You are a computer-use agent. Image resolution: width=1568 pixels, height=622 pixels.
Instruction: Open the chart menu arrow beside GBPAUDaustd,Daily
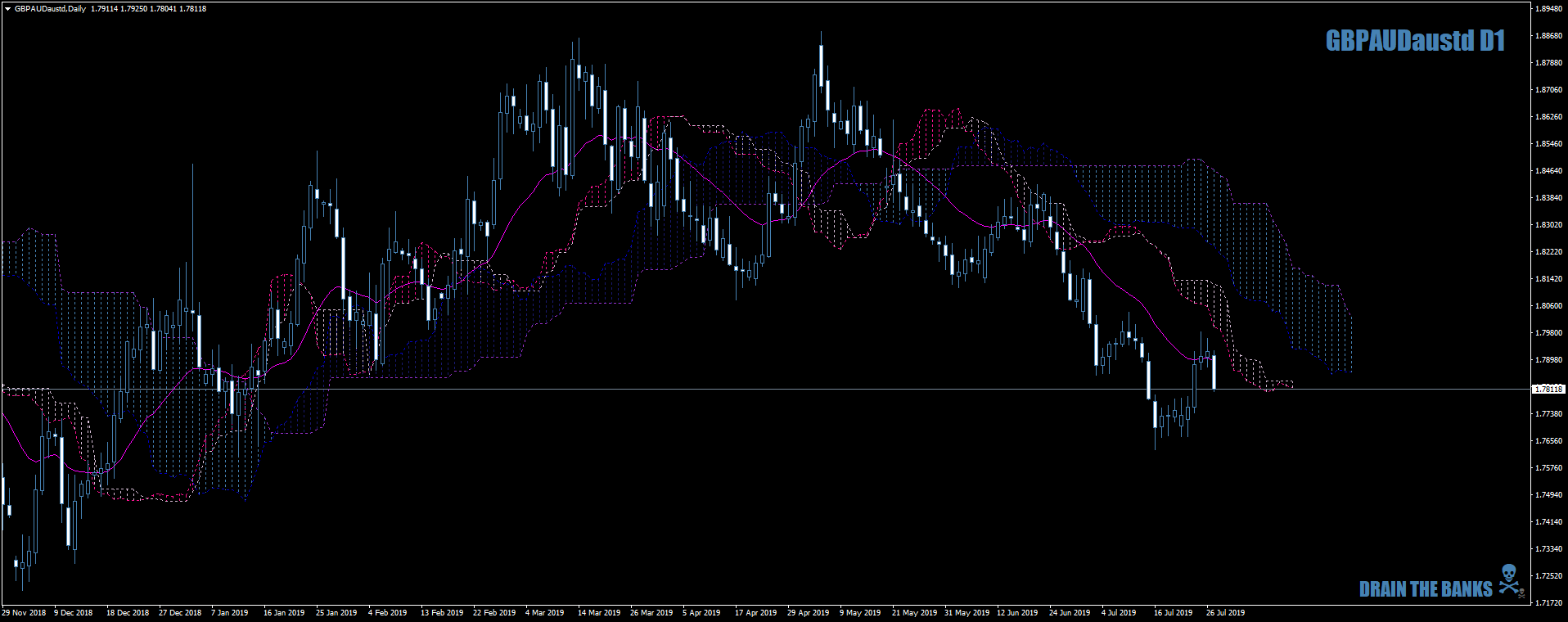[x=7, y=9]
